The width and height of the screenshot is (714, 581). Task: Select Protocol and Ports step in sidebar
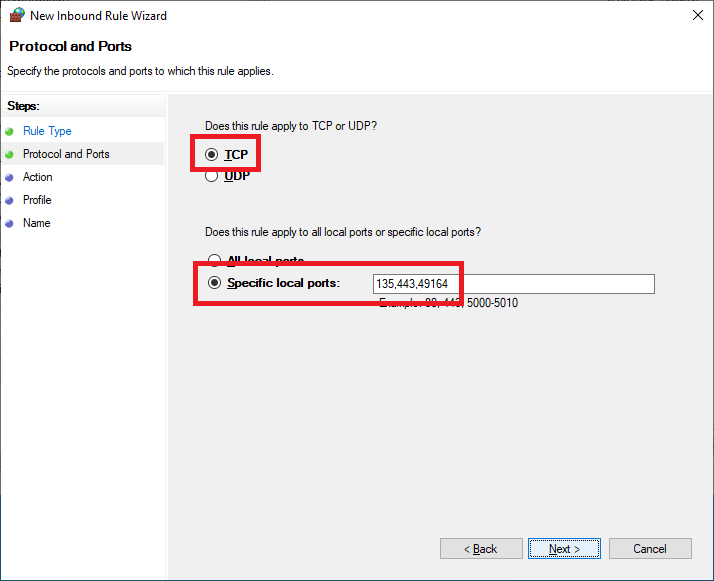[66, 154]
